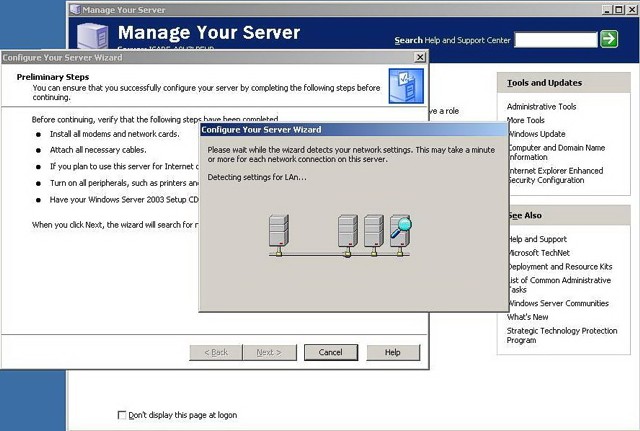Viewport: 640px width, 431px height.
Task: Close the Manage Your Server window
Action: click(632, 10)
